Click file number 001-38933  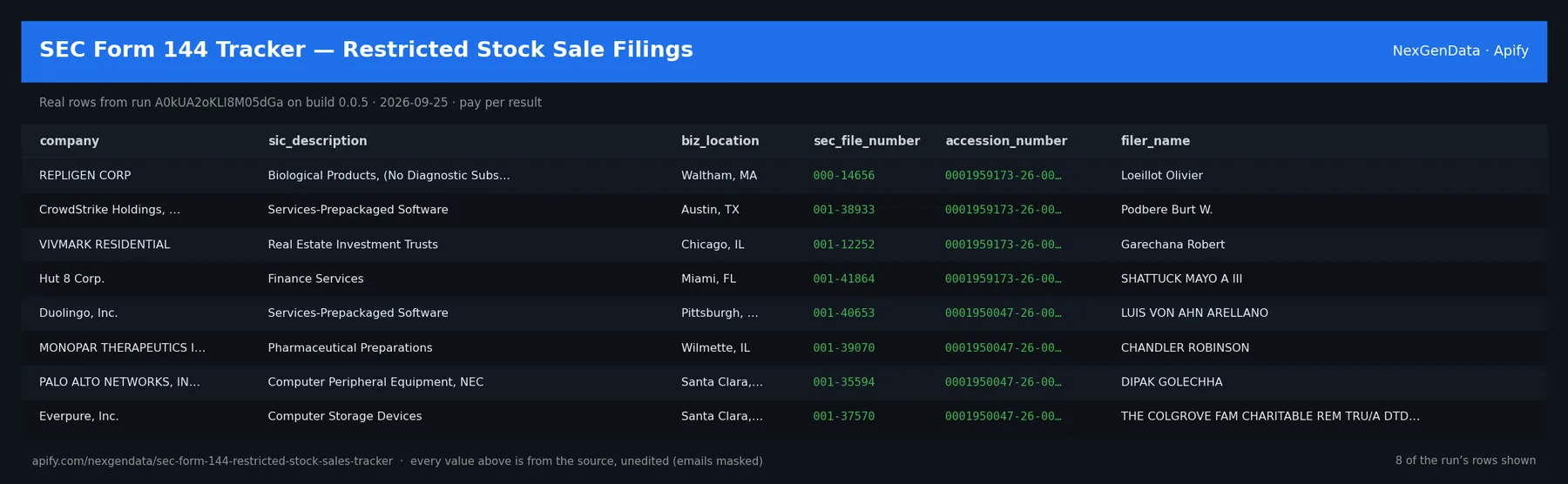843,210
